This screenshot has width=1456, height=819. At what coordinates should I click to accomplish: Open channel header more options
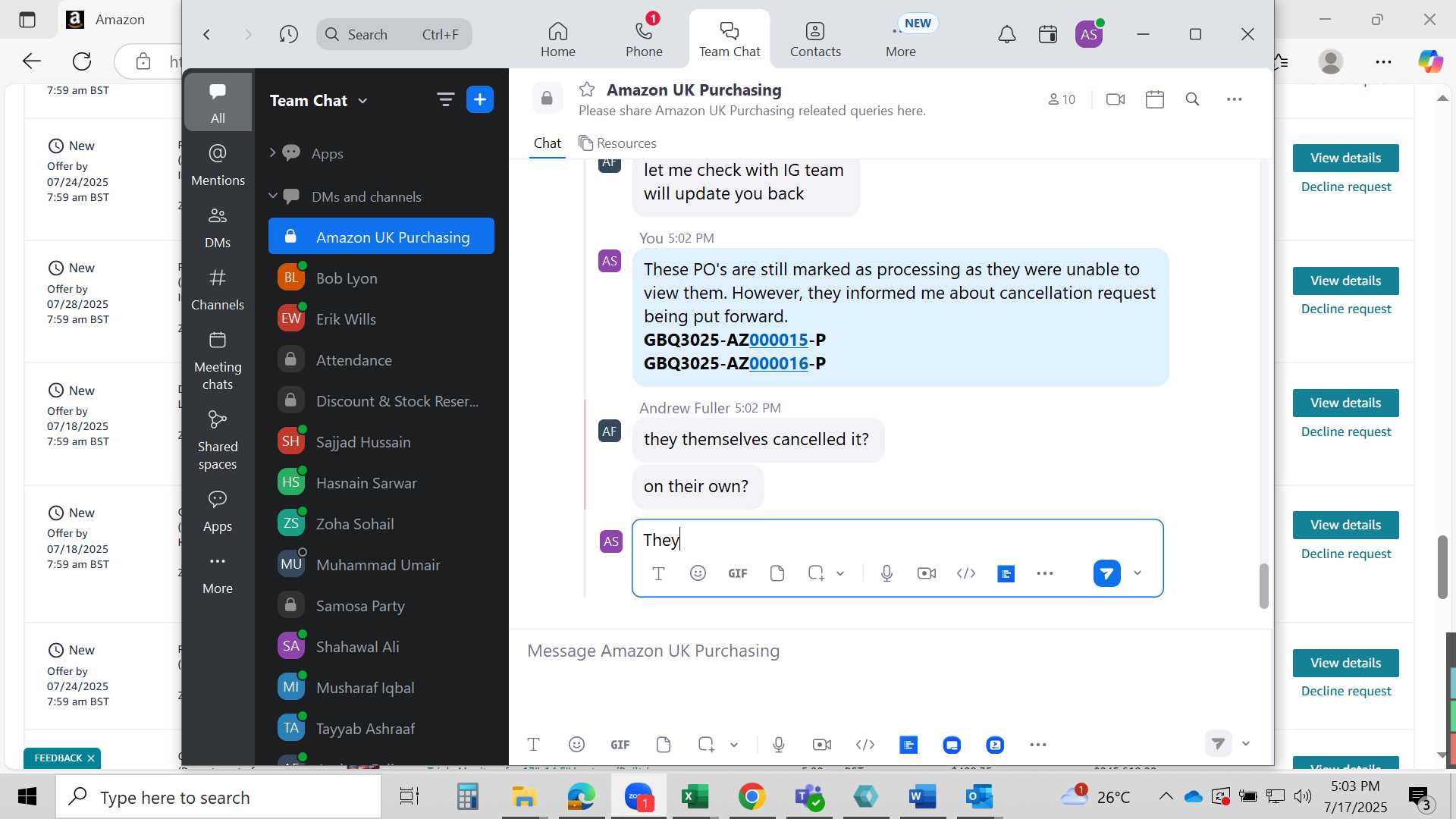click(1235, 99)
